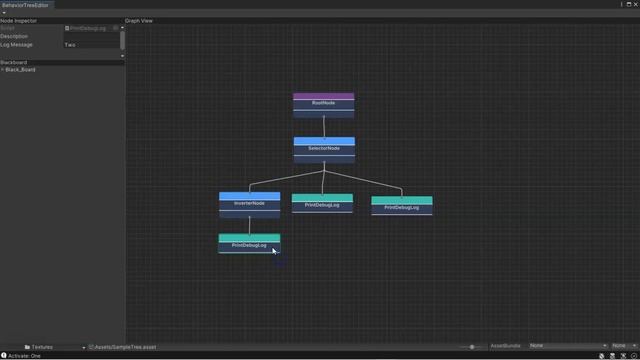Viewport: 640px width, 360px height.
Task: Click the info icon beside Activate: One
Action: 4,356
